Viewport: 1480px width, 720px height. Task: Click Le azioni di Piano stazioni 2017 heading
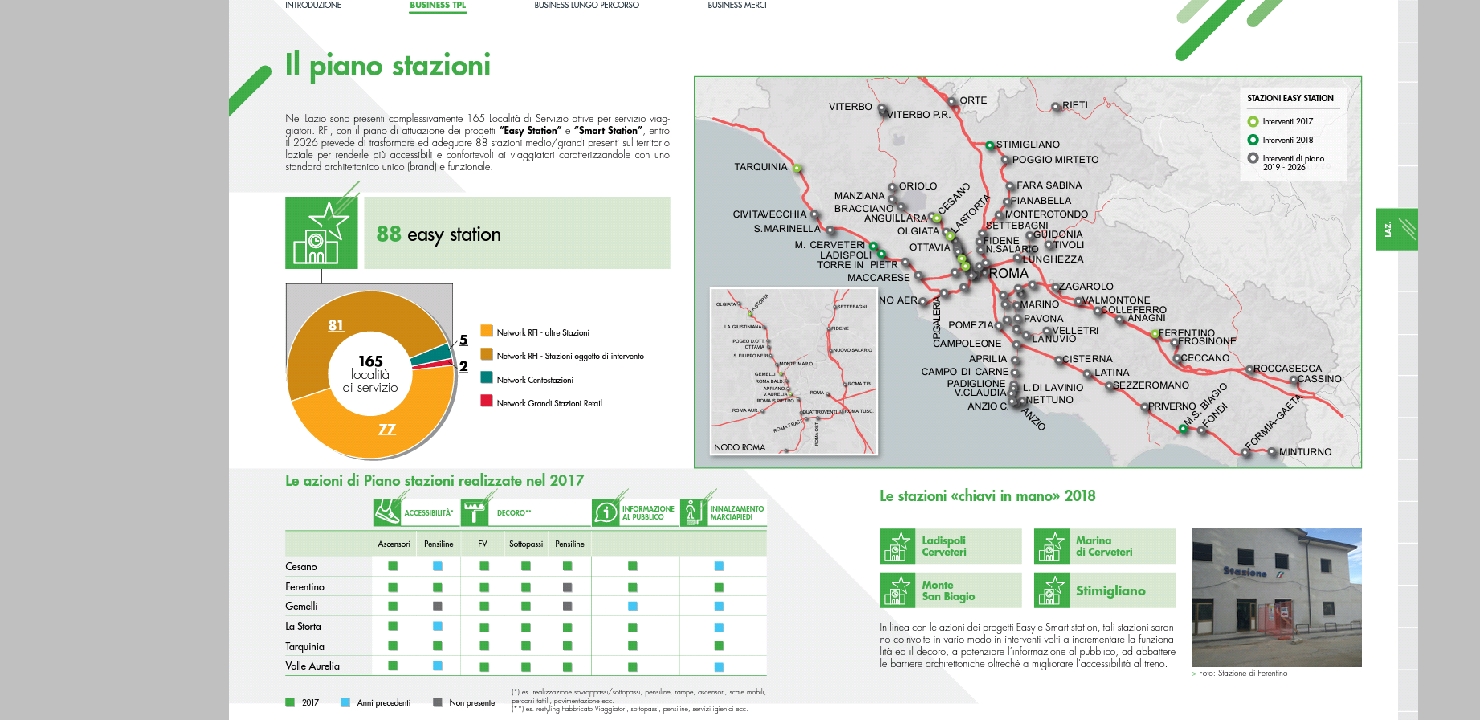pyautogui.click(x=434, y=481)
